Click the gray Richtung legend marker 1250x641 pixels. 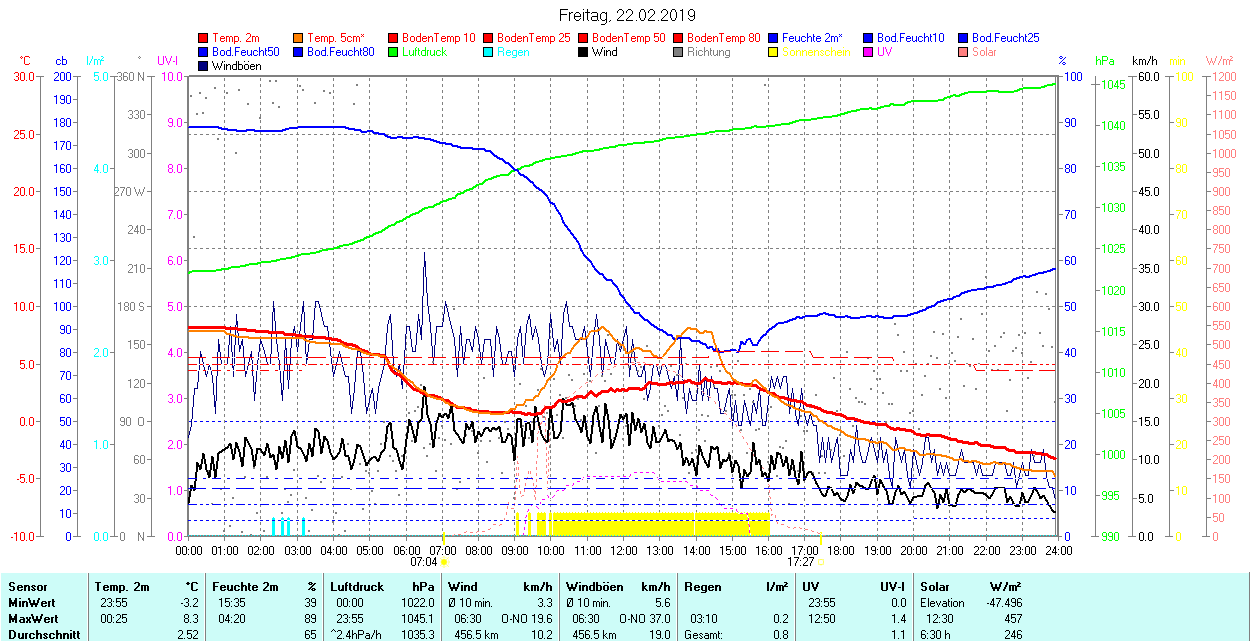tap(679, 52)
